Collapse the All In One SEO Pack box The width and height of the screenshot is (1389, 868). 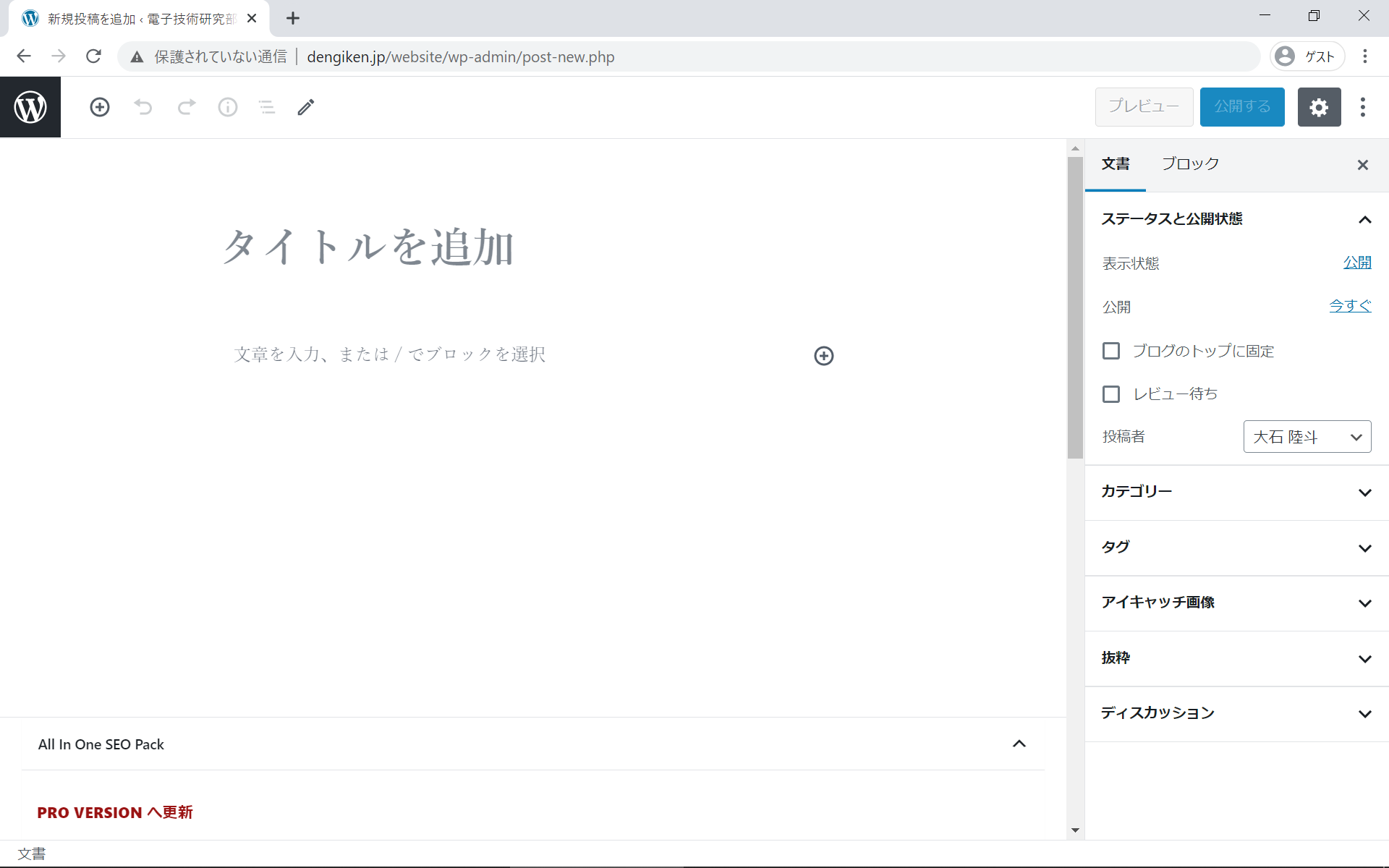coord(1019,744)
